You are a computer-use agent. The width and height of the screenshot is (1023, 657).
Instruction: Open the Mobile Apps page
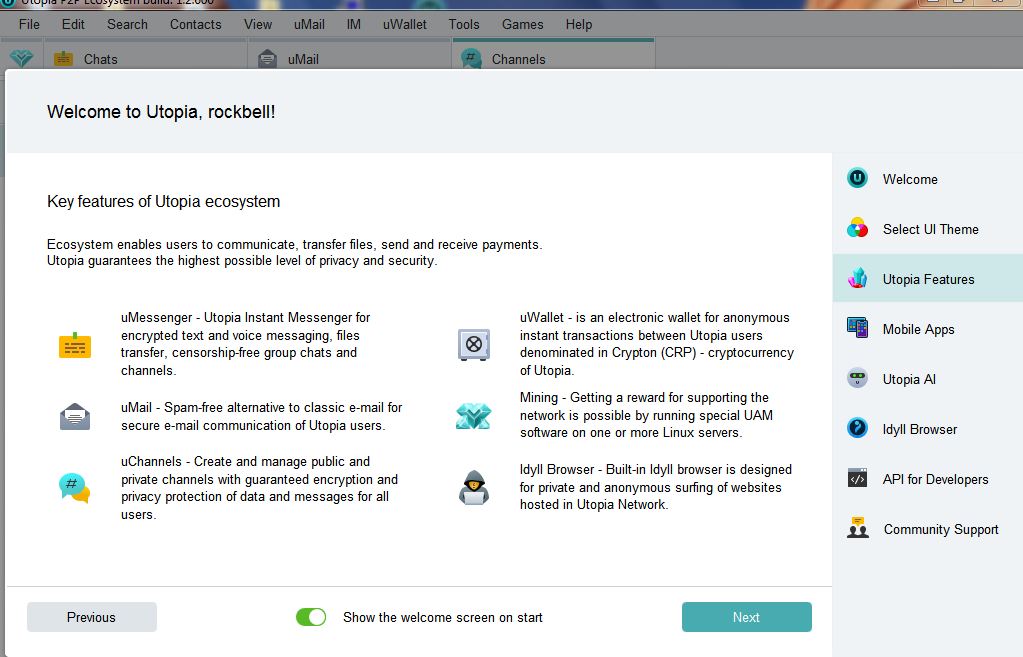928,329
